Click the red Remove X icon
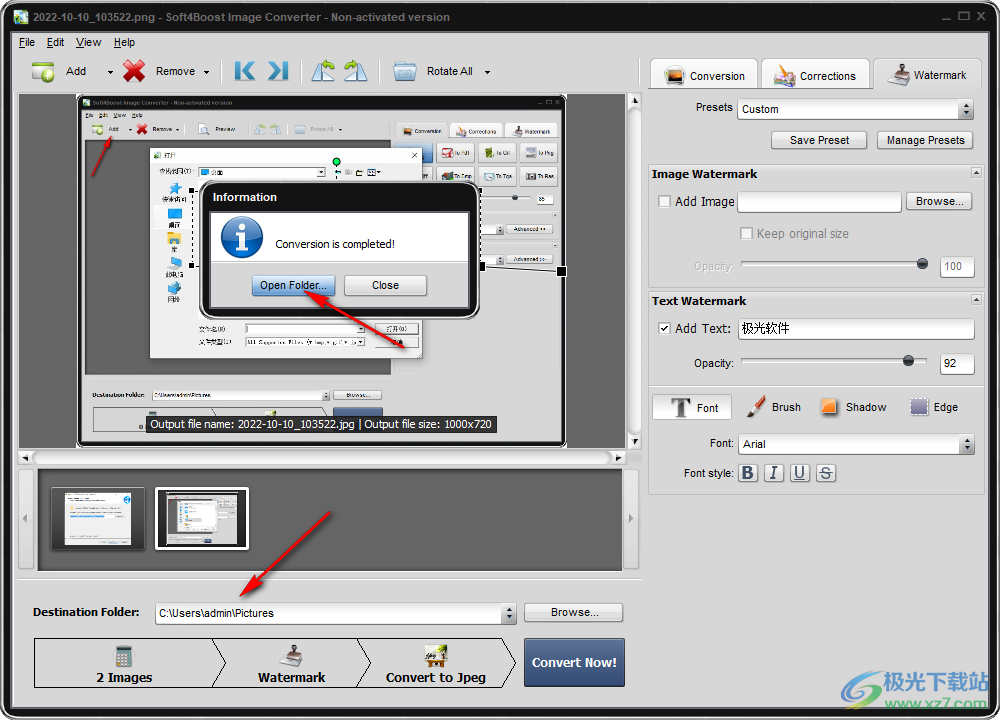The image size is (1000, 720). tap(134, 71)
